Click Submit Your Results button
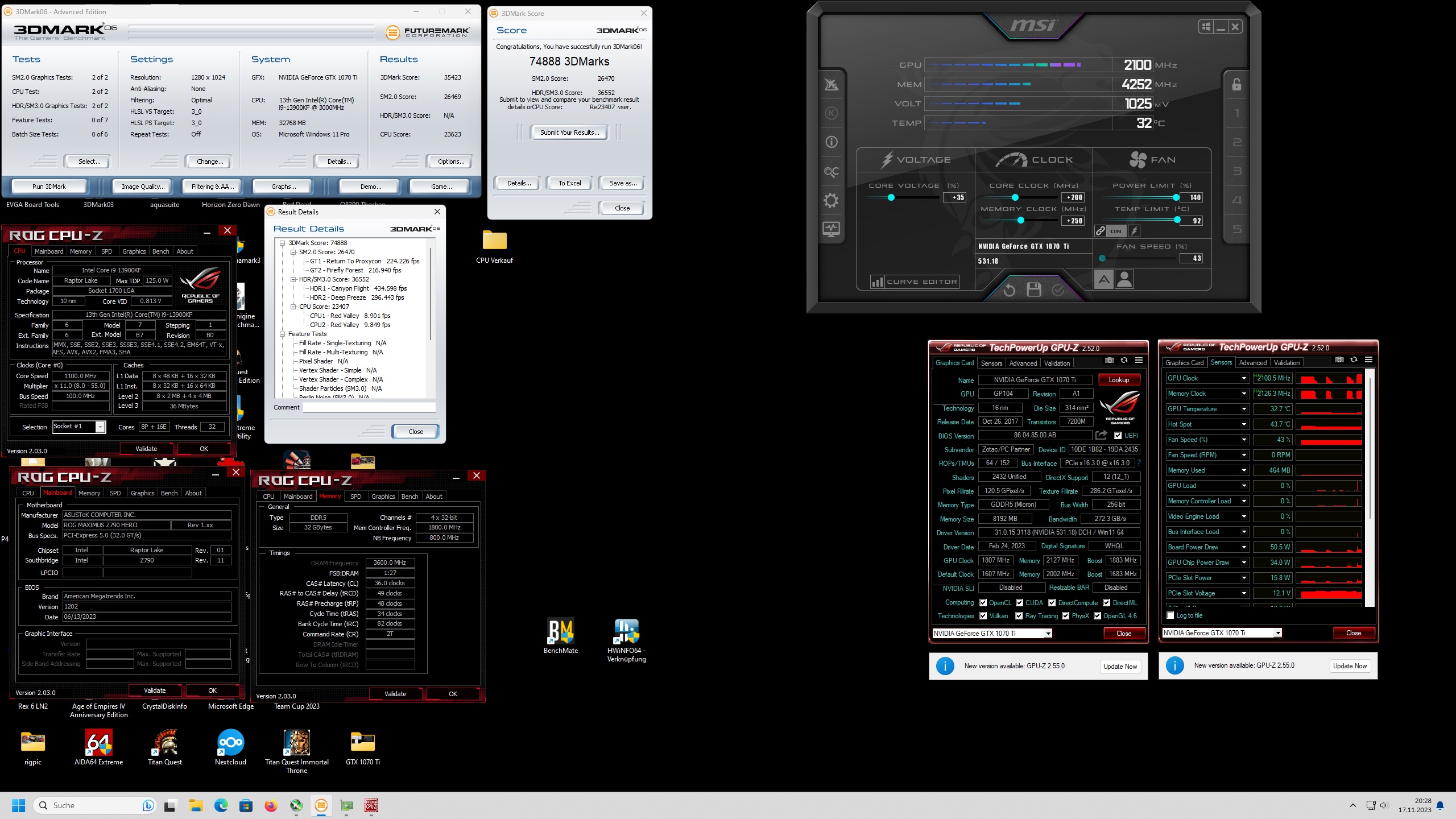The width and height of the screenshot is (1456, 819). (569, 133)
